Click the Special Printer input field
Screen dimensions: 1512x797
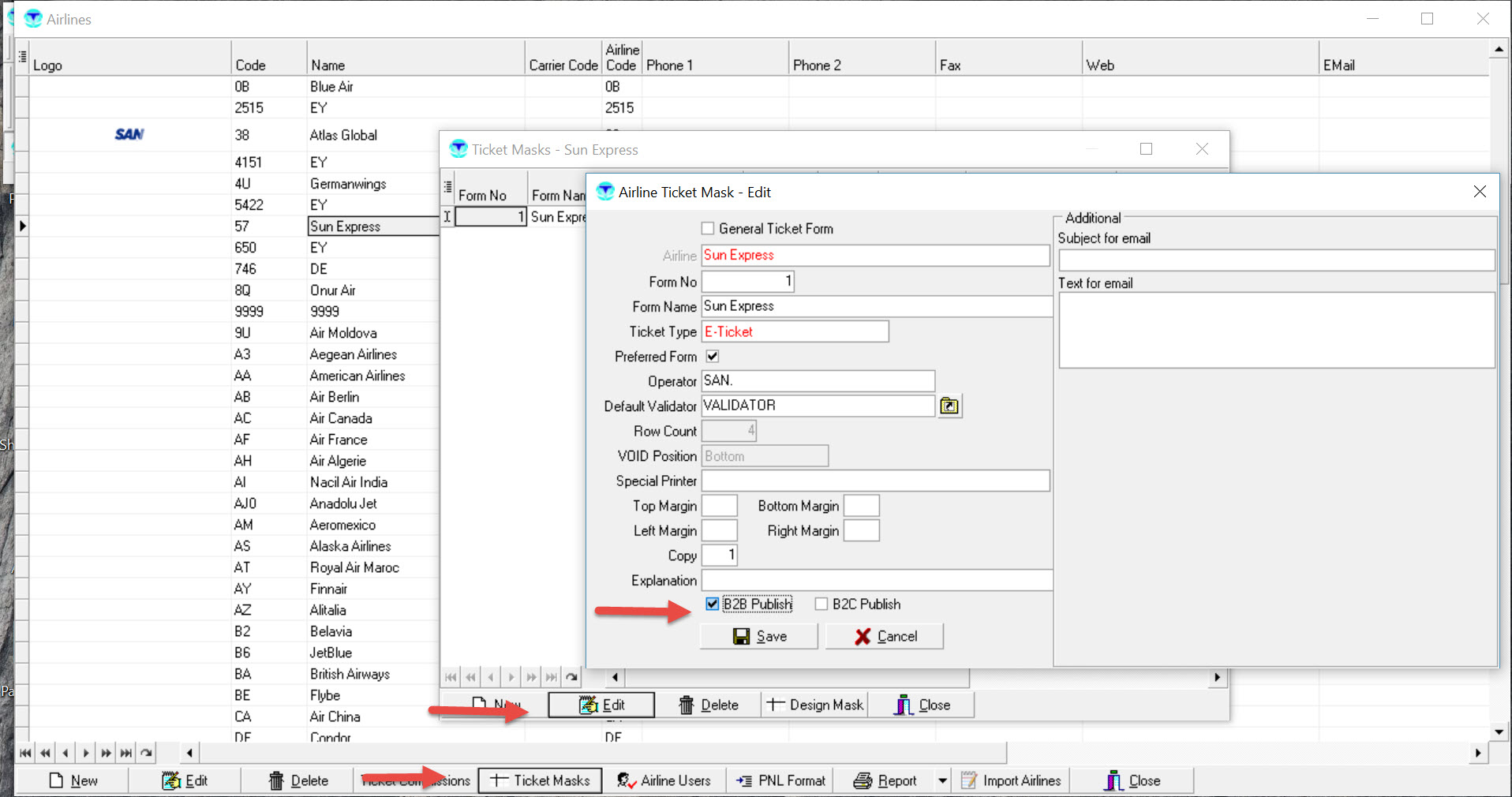click(875, 481)
